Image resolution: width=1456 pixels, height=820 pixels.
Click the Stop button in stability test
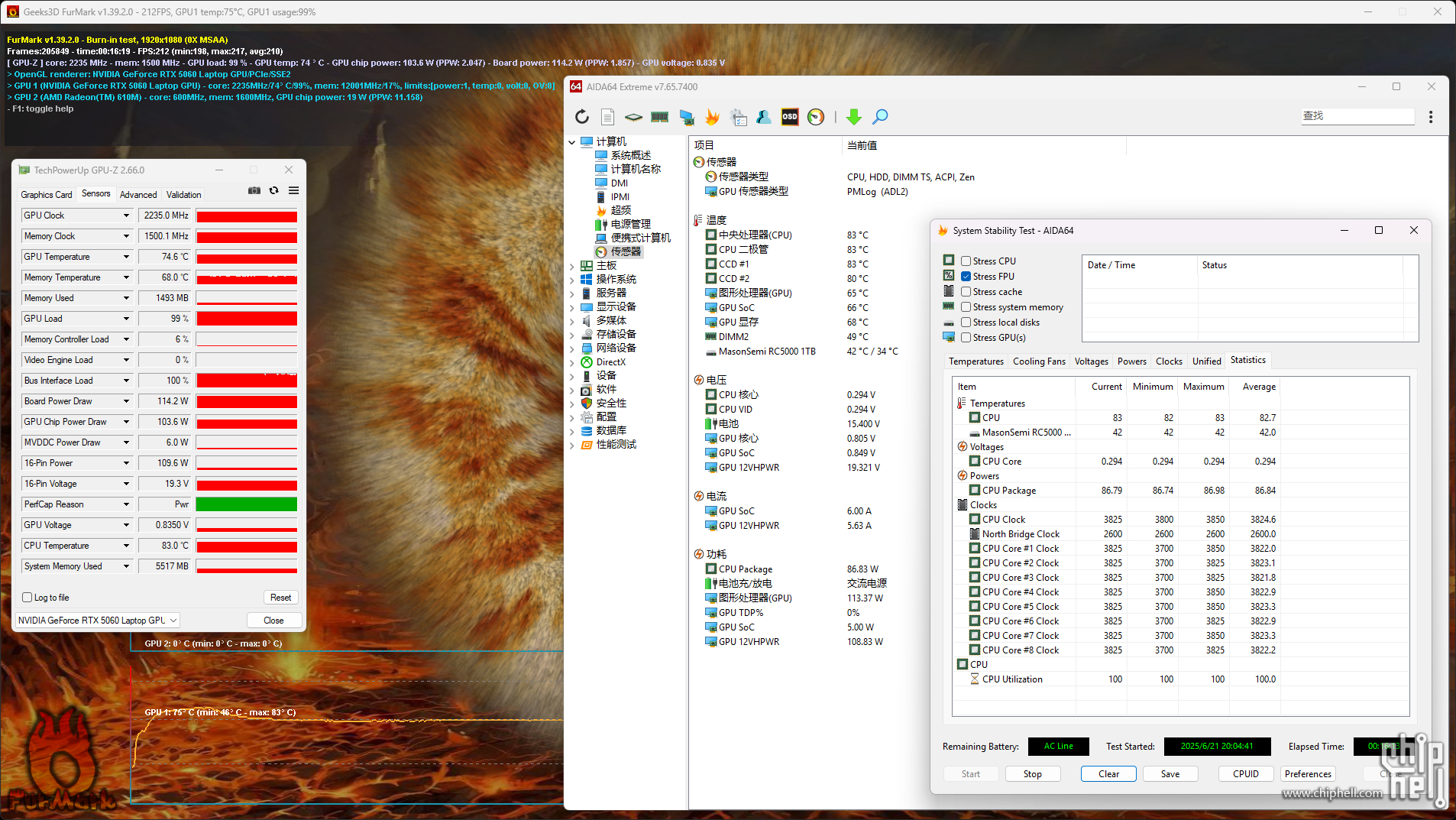(1033, 774)
